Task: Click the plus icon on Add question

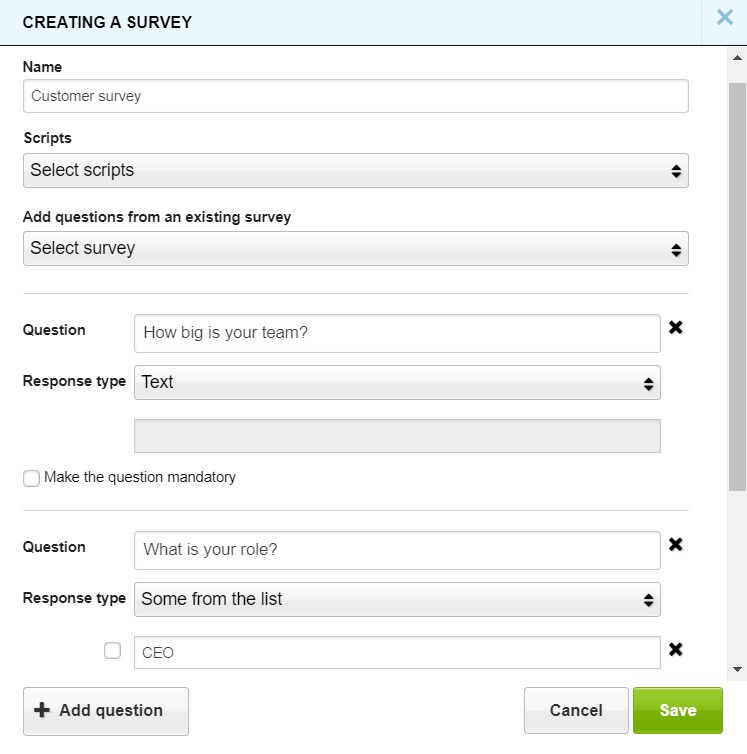Action: point(42,711)
